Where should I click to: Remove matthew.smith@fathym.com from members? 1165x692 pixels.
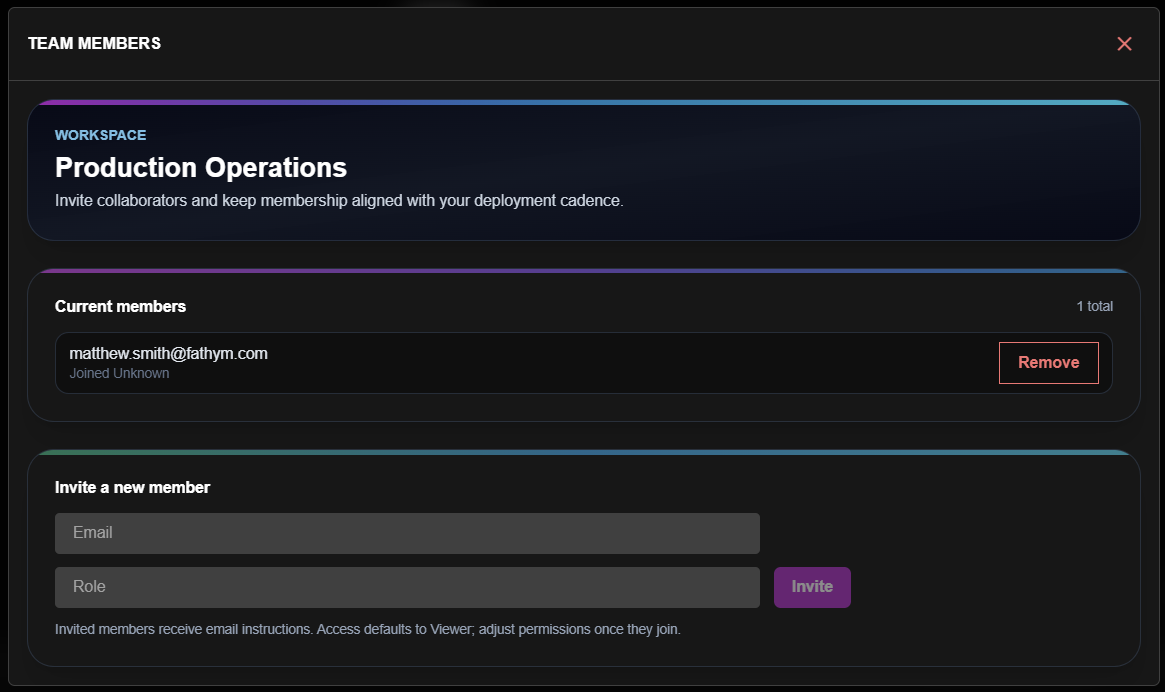[x=1048, y=363]
